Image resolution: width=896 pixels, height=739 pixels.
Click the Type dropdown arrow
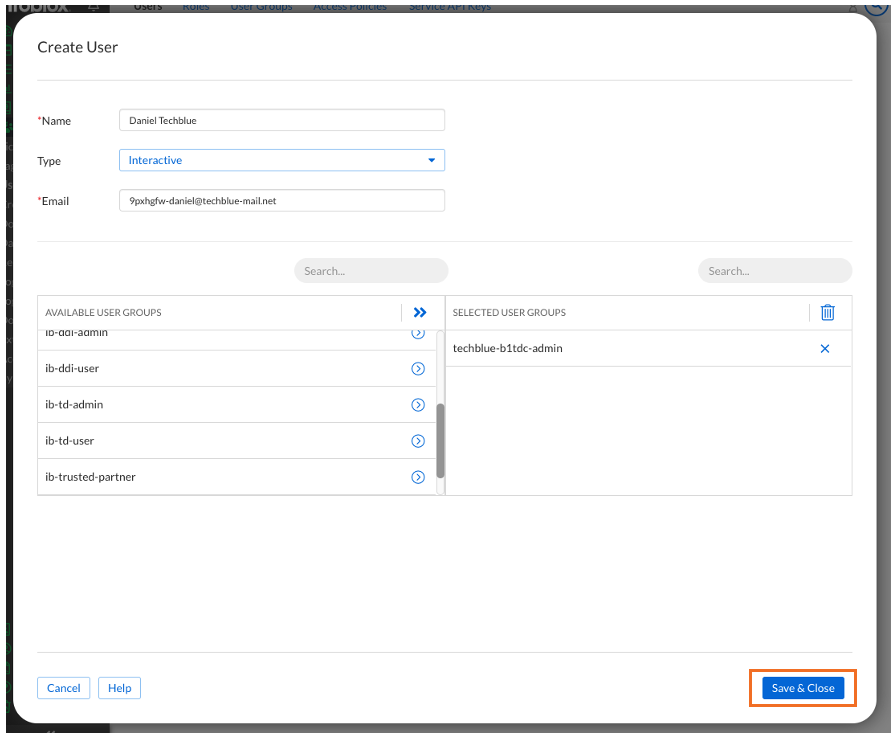432,160
